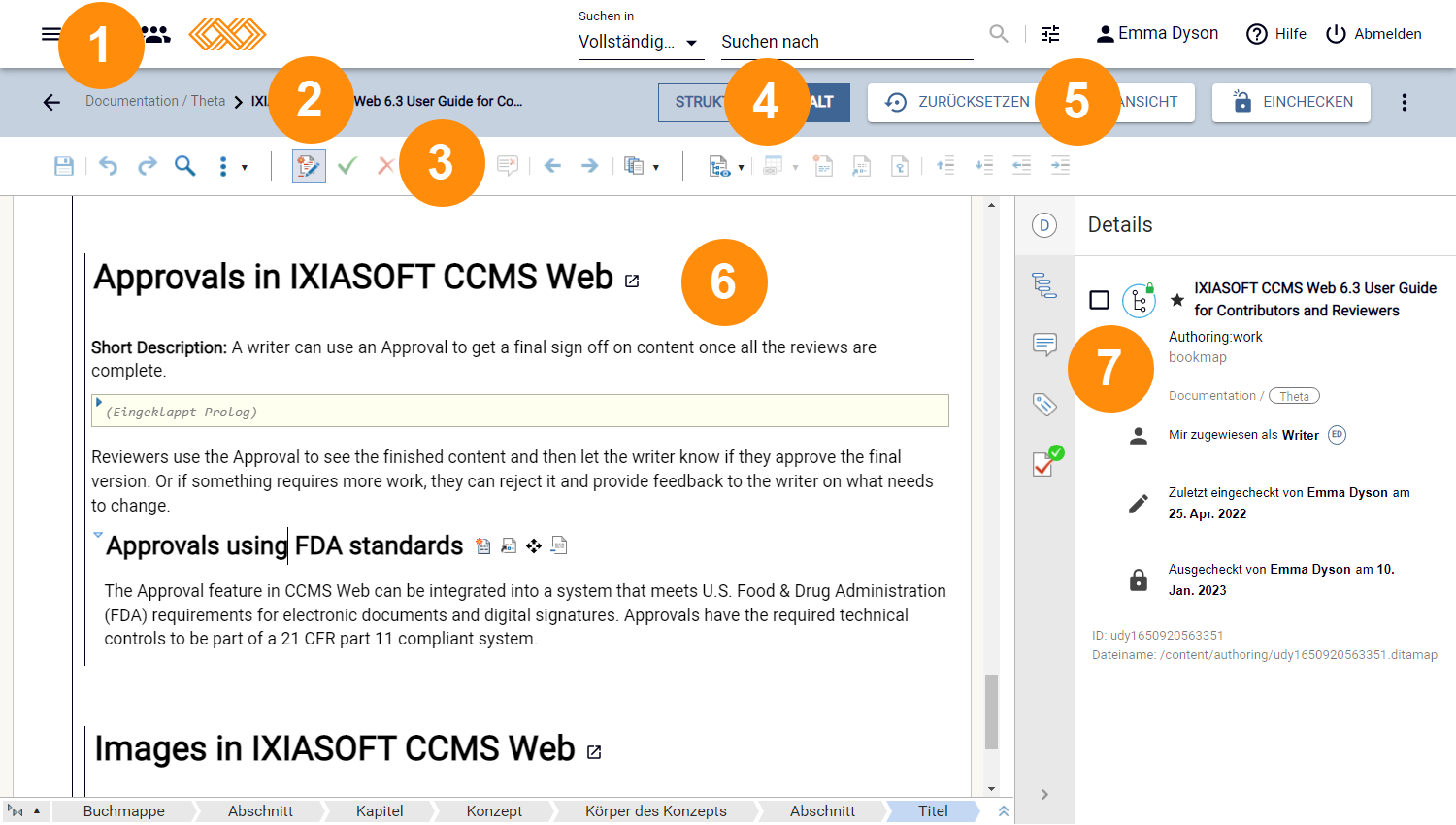Expand element path with double chevron up
The image size is (1456, 825).
1004,811
